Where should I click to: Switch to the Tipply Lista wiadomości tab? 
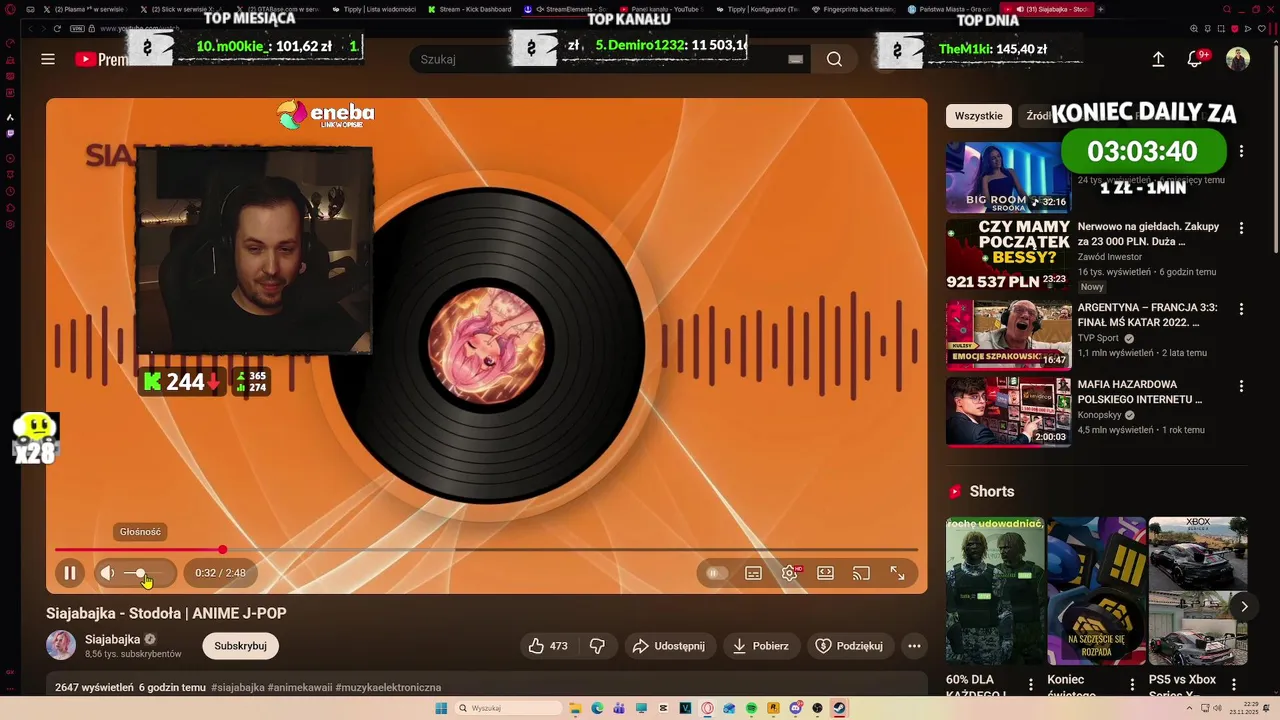point(372,9)
